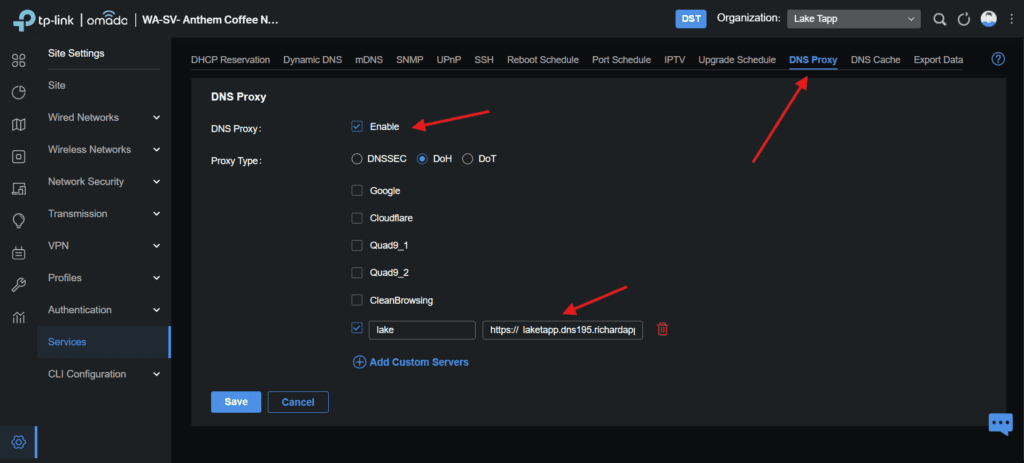Check the Quad9_2 server checkbox

coord(357,272)
